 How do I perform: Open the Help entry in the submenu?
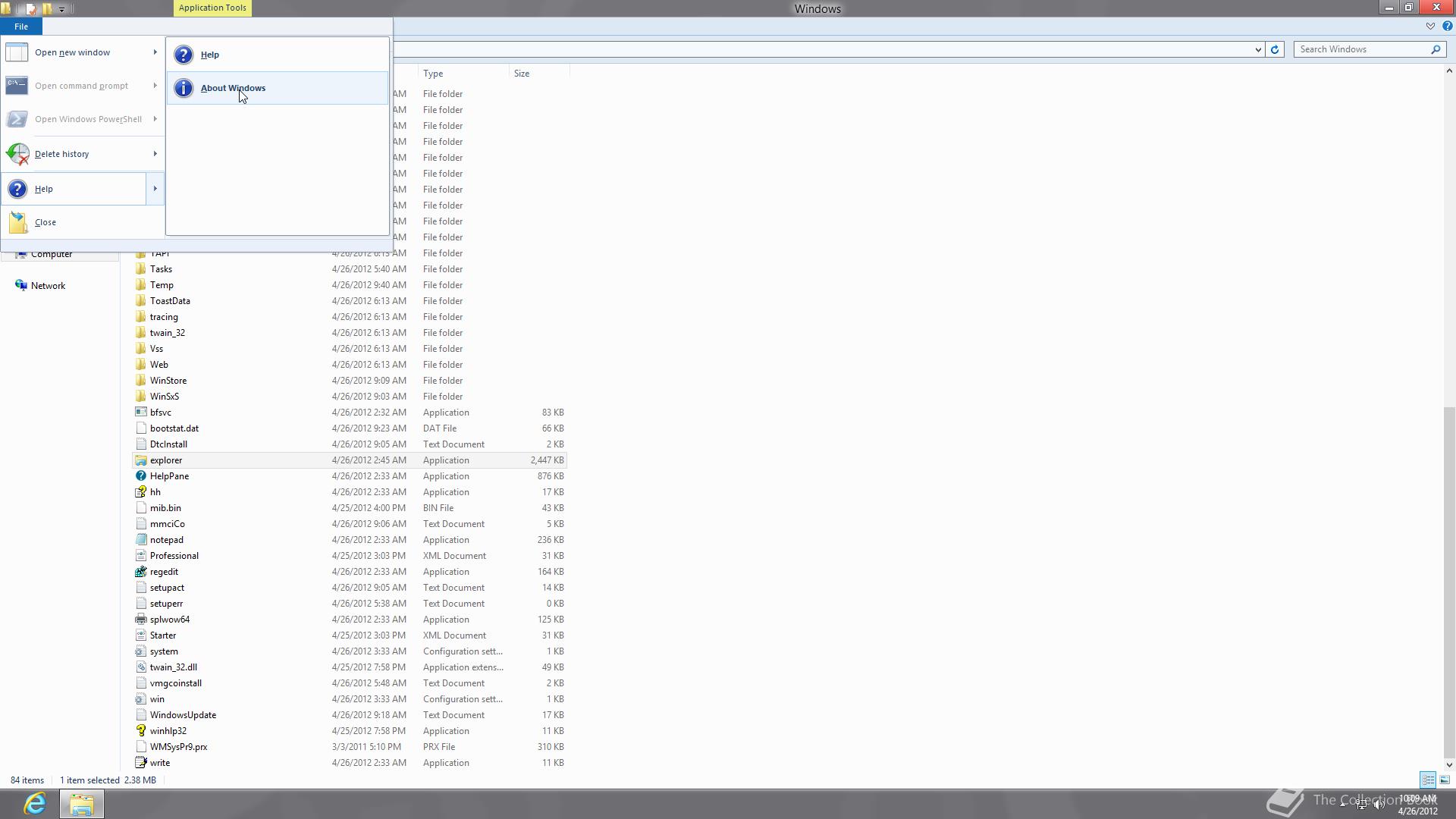278,55
